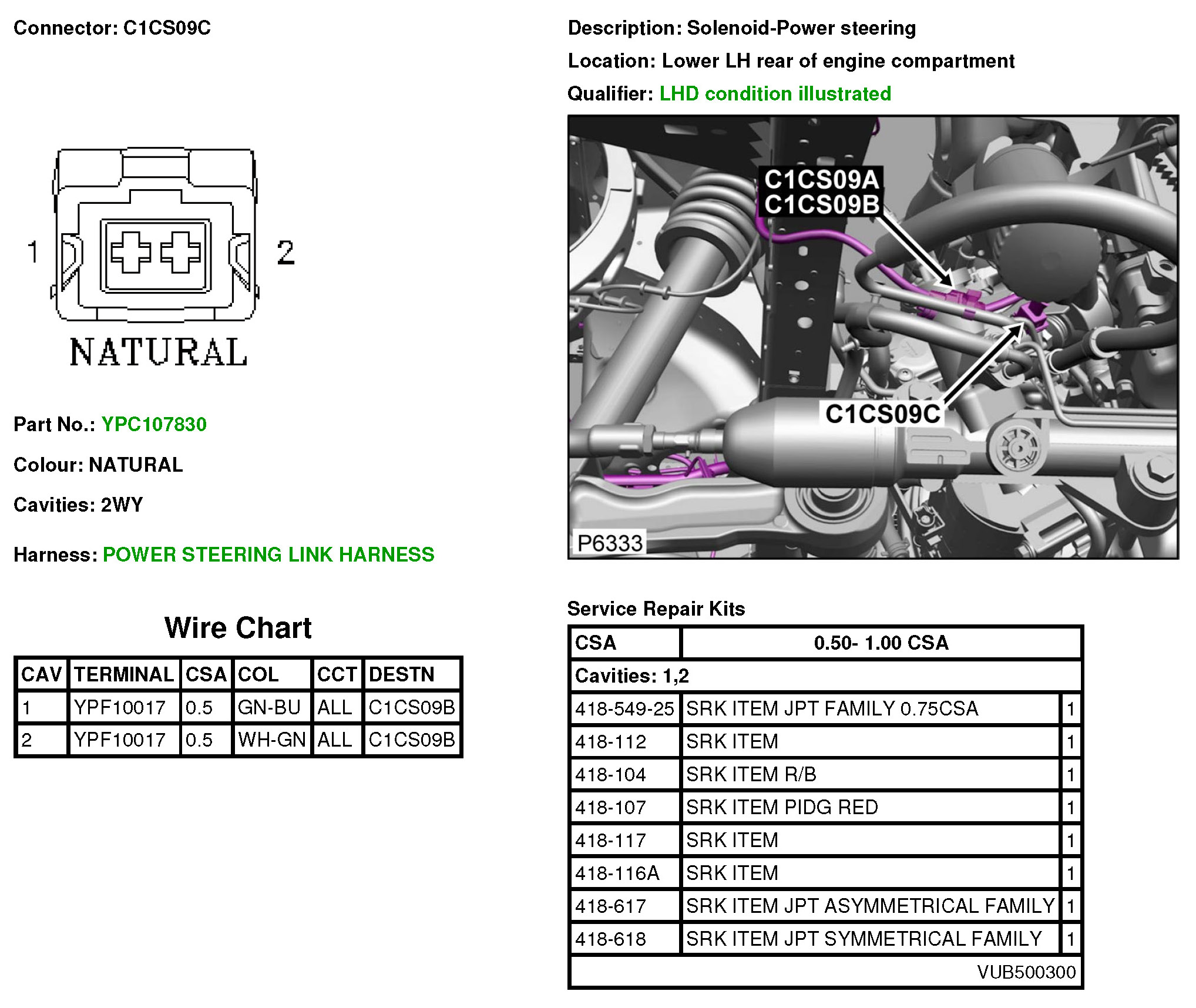1196x1008 pixels.
Task: Click the C1CS09C label in the illustration
Action: tap(882, 414)
